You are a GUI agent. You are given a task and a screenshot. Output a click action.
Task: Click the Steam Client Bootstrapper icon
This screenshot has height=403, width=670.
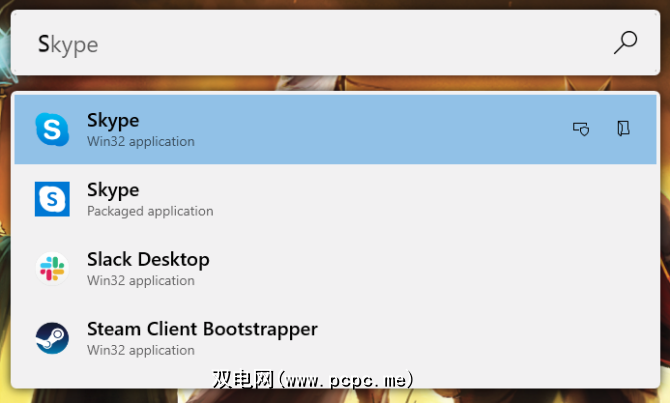point(52,338)
